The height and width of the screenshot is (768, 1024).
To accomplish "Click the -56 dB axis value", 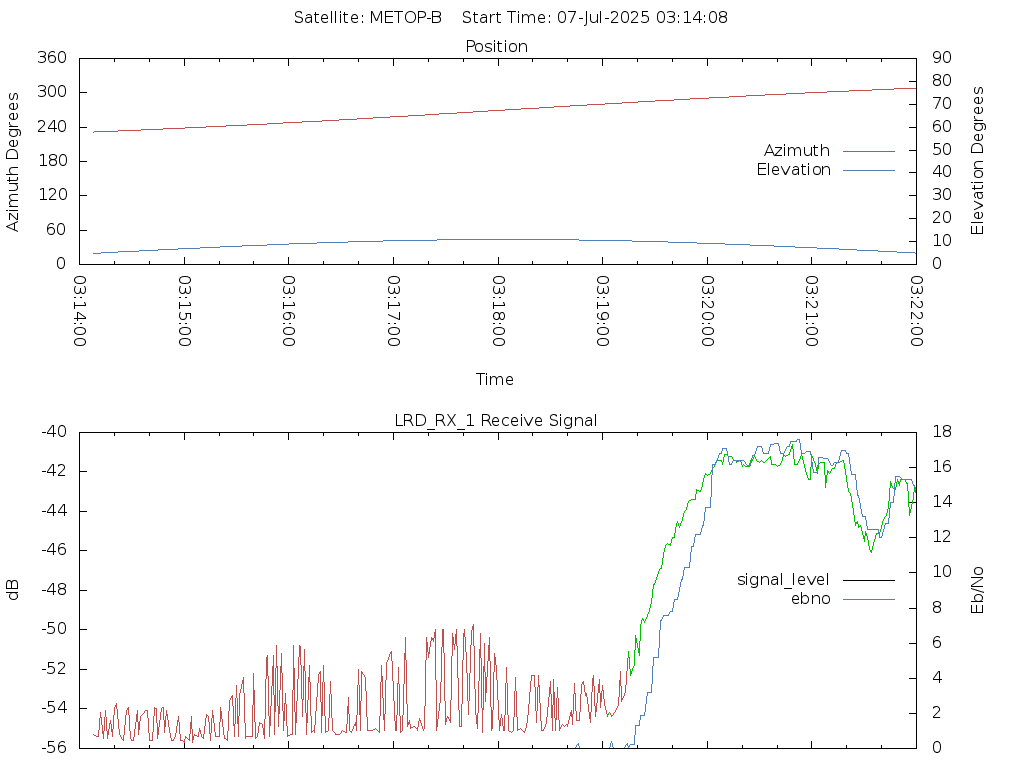I will coord(54,747).
